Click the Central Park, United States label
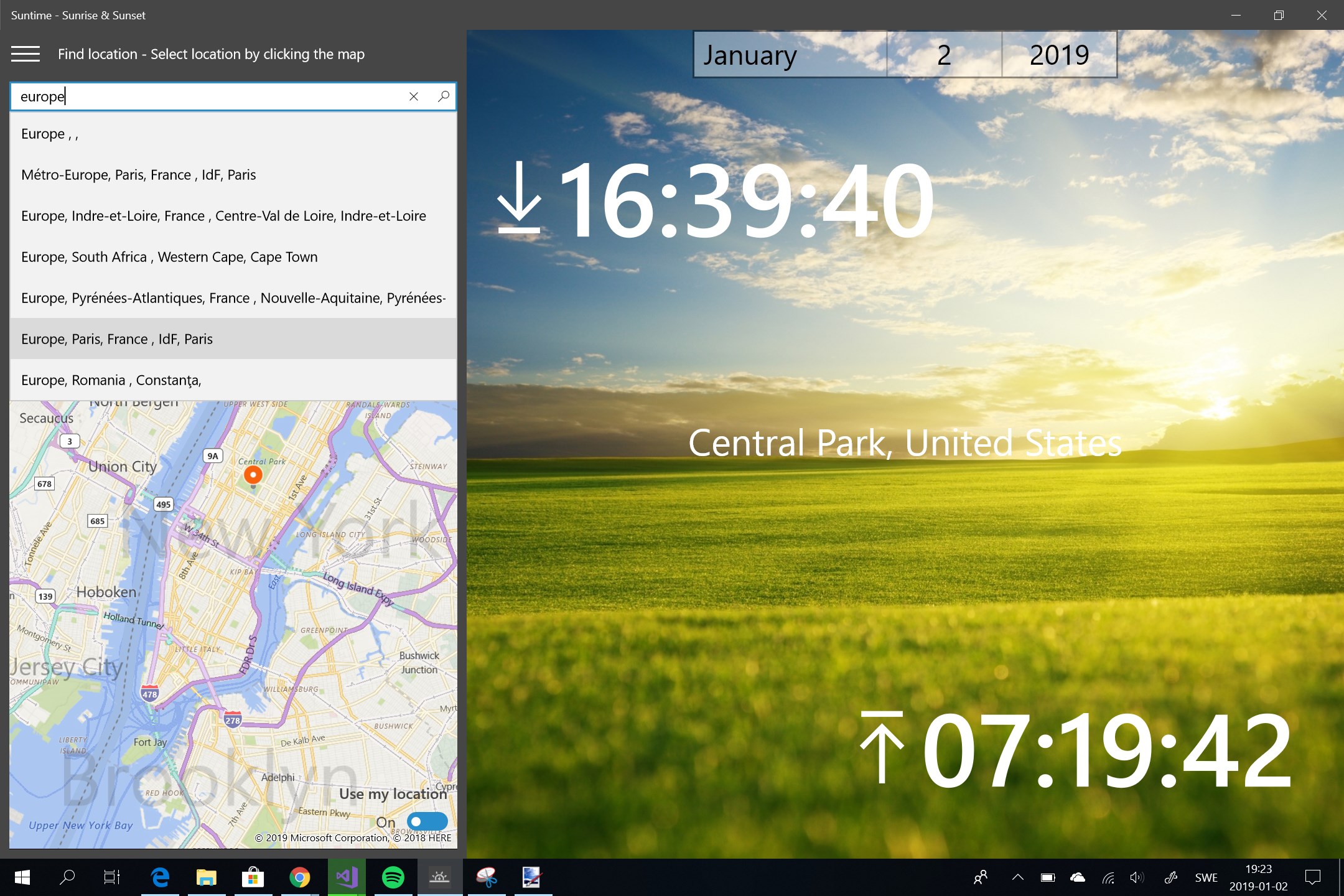This screenshot has height=896, width=1344. click(x=905, y=443)
